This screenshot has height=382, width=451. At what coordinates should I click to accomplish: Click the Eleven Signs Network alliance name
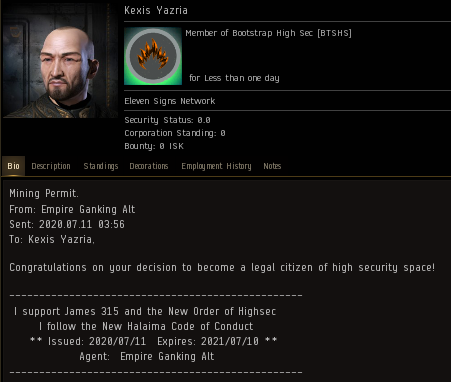click(170, 101)
